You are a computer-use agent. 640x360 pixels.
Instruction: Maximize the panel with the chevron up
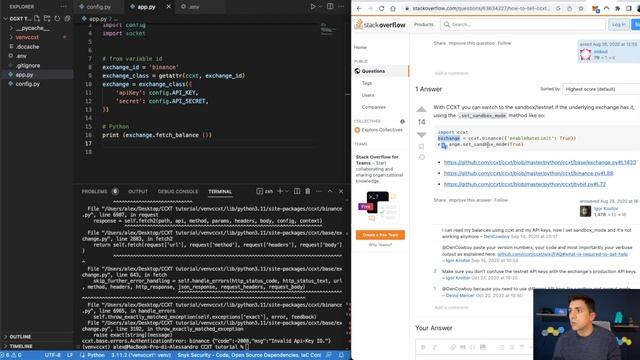pos(330,191)
